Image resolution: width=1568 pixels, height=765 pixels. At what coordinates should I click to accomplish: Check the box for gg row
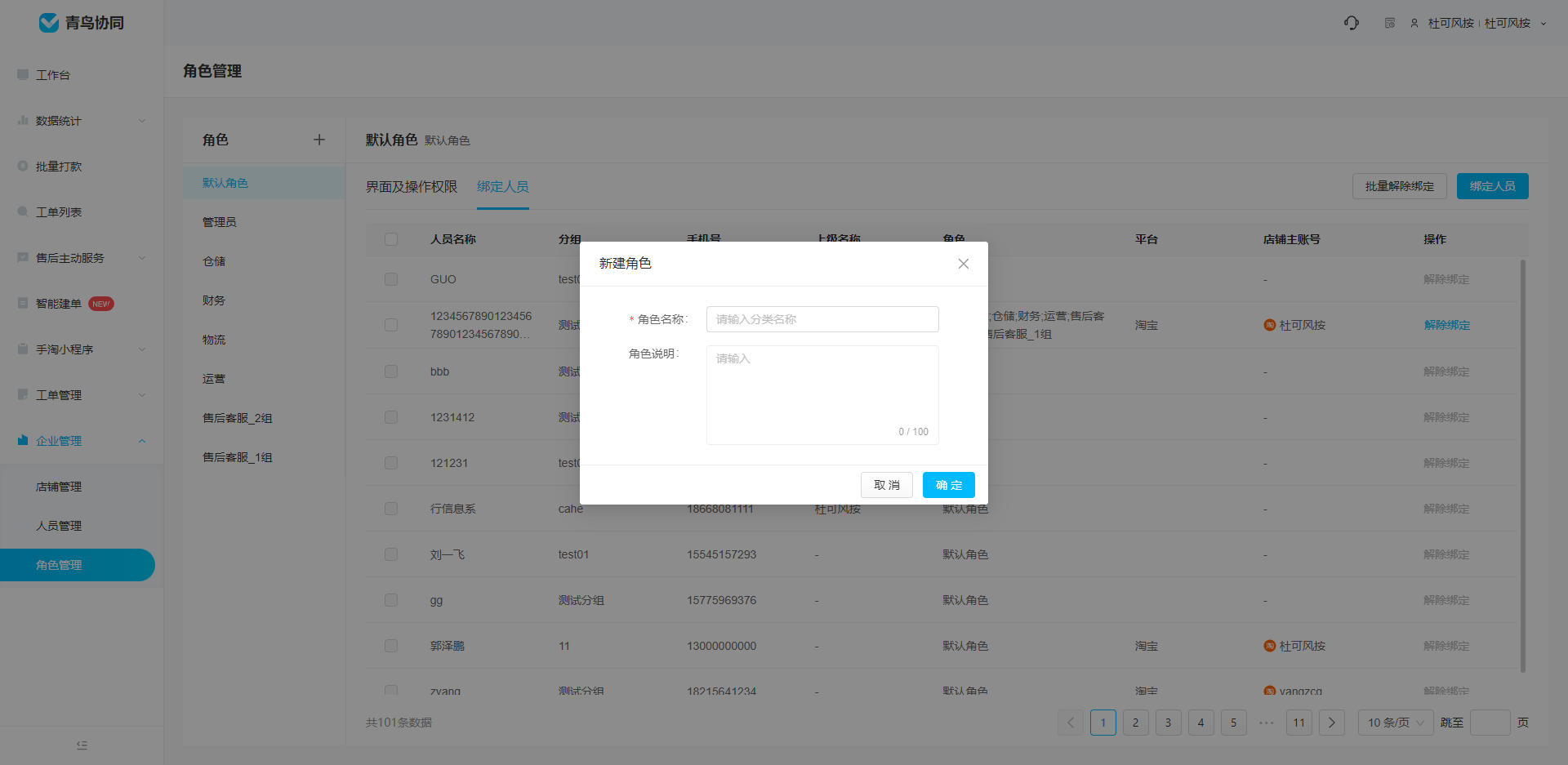coord(391,600)
